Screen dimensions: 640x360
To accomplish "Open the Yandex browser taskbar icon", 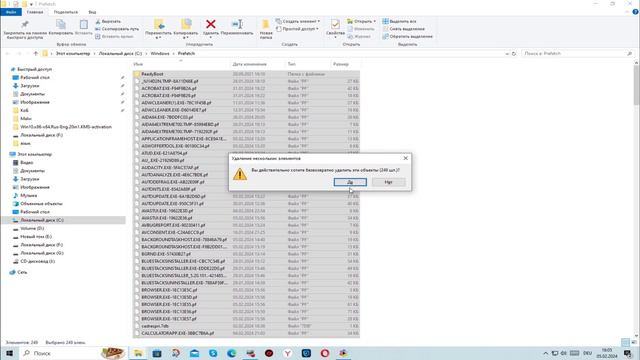I will (287, 353).
